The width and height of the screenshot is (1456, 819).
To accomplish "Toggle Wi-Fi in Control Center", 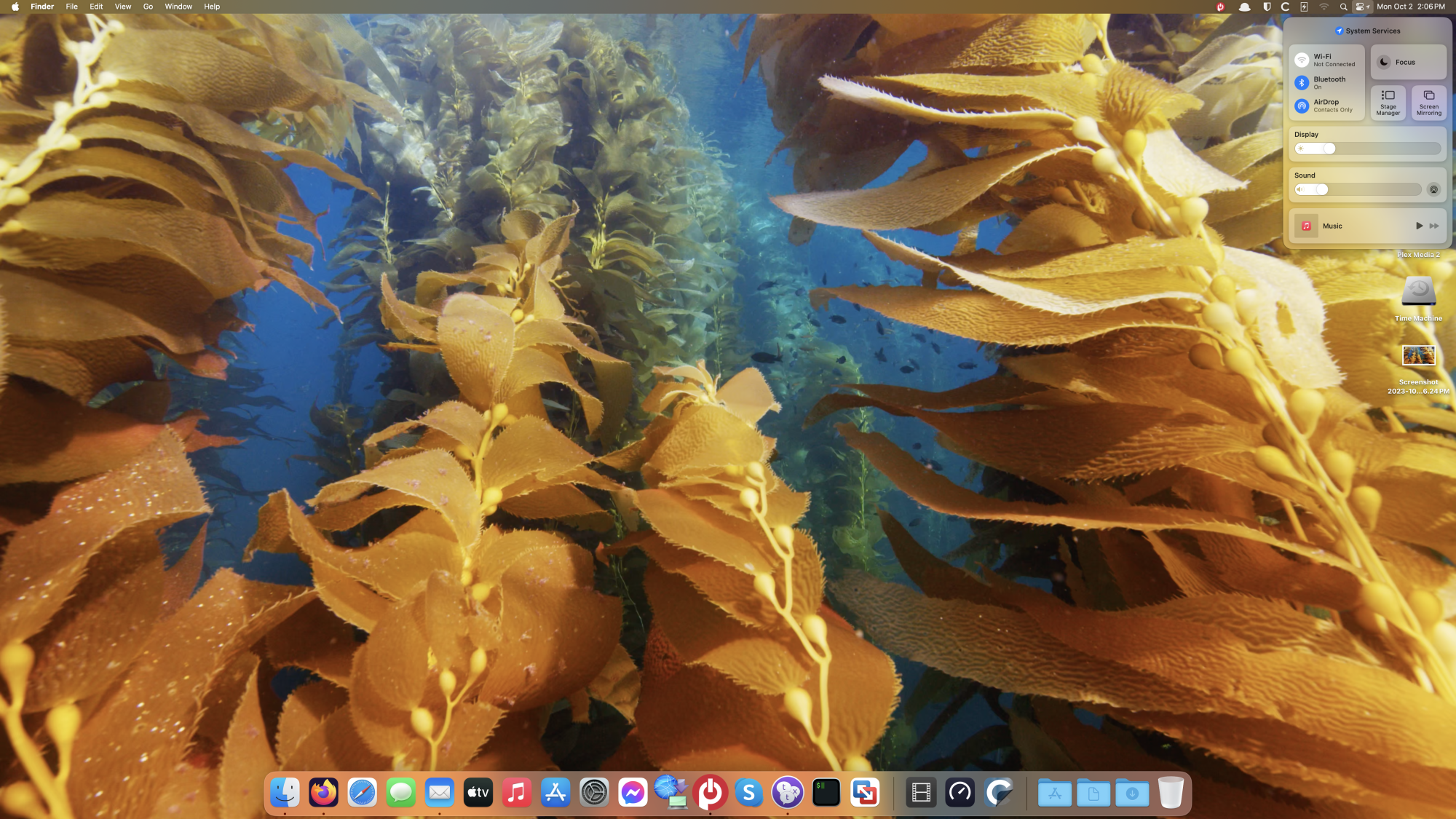I will click(x=1302, y=60).
